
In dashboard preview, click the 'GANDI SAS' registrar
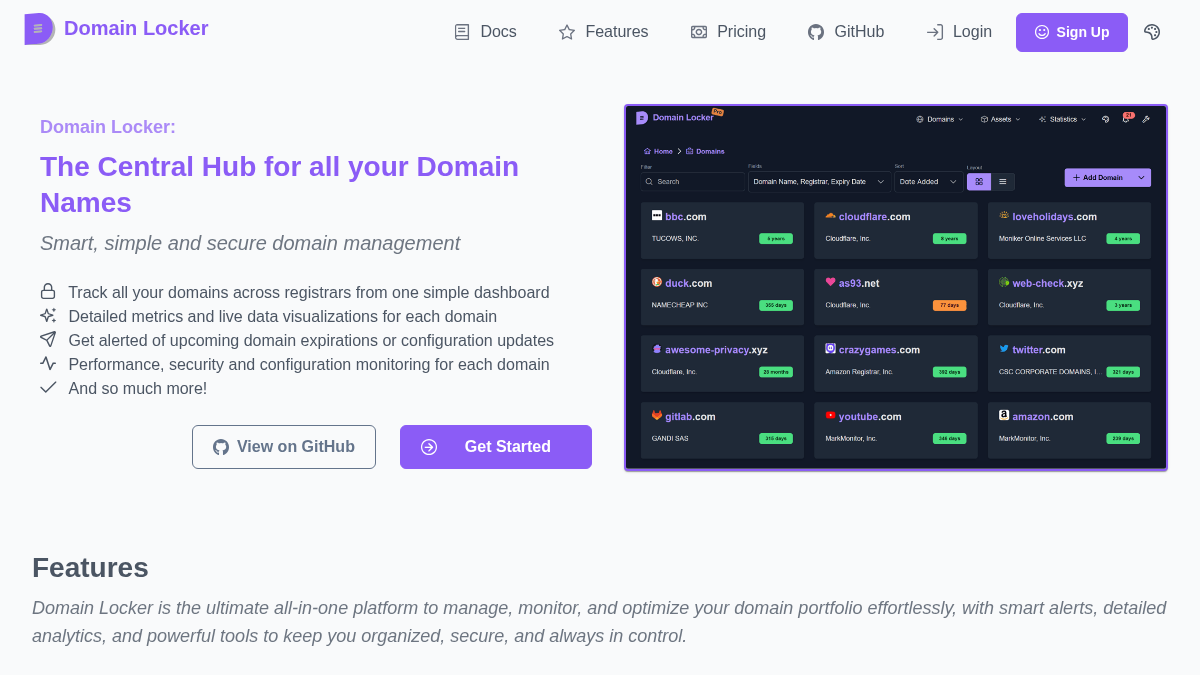670,438
